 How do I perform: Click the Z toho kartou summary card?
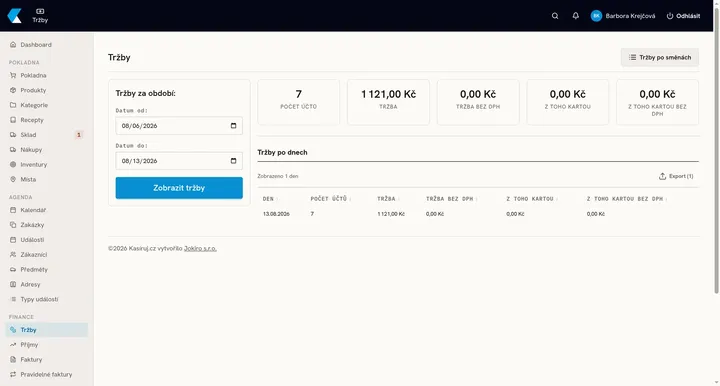click(568, 102)
